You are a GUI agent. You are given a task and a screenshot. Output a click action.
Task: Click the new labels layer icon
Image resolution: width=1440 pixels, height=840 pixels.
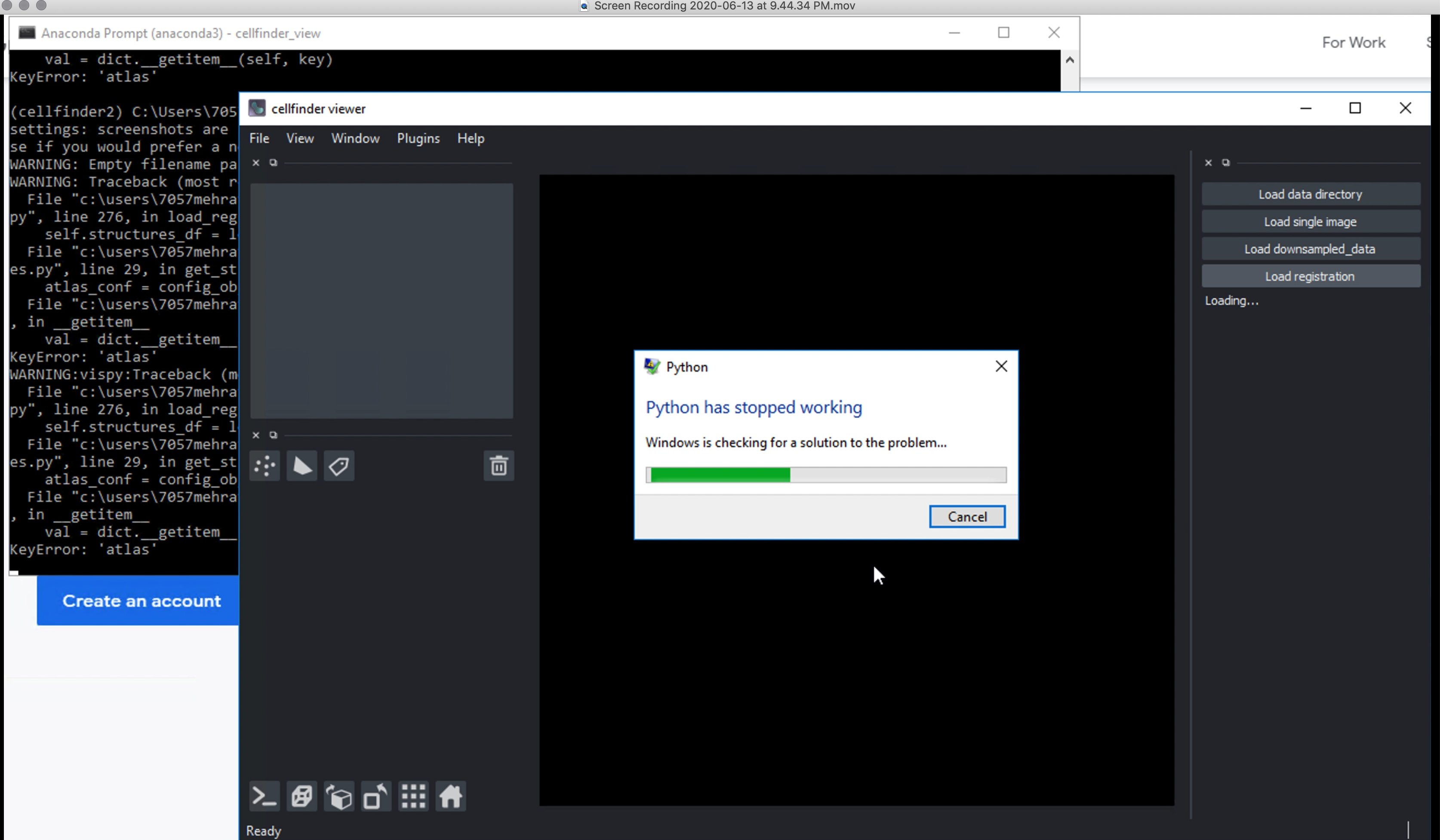pyautogui.click(x=339, y=466)
